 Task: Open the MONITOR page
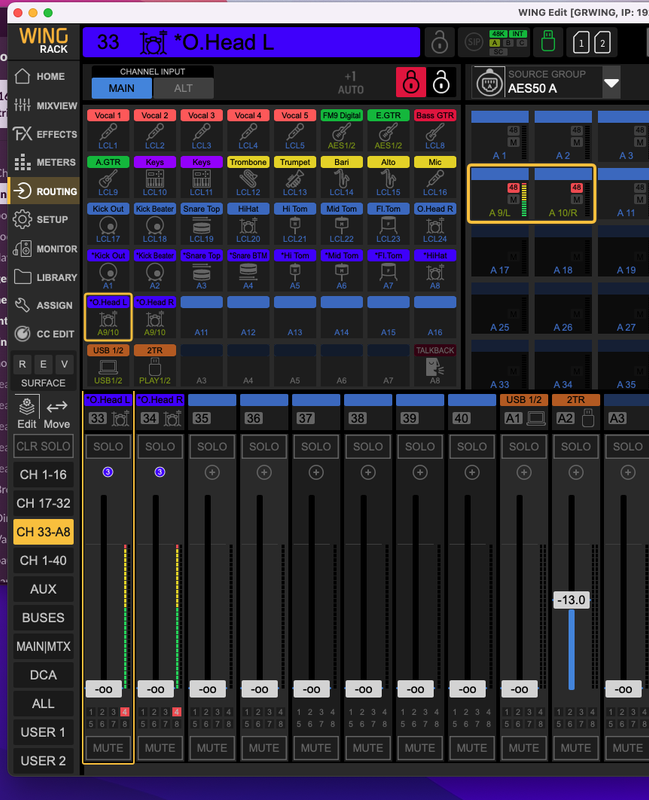43,249
